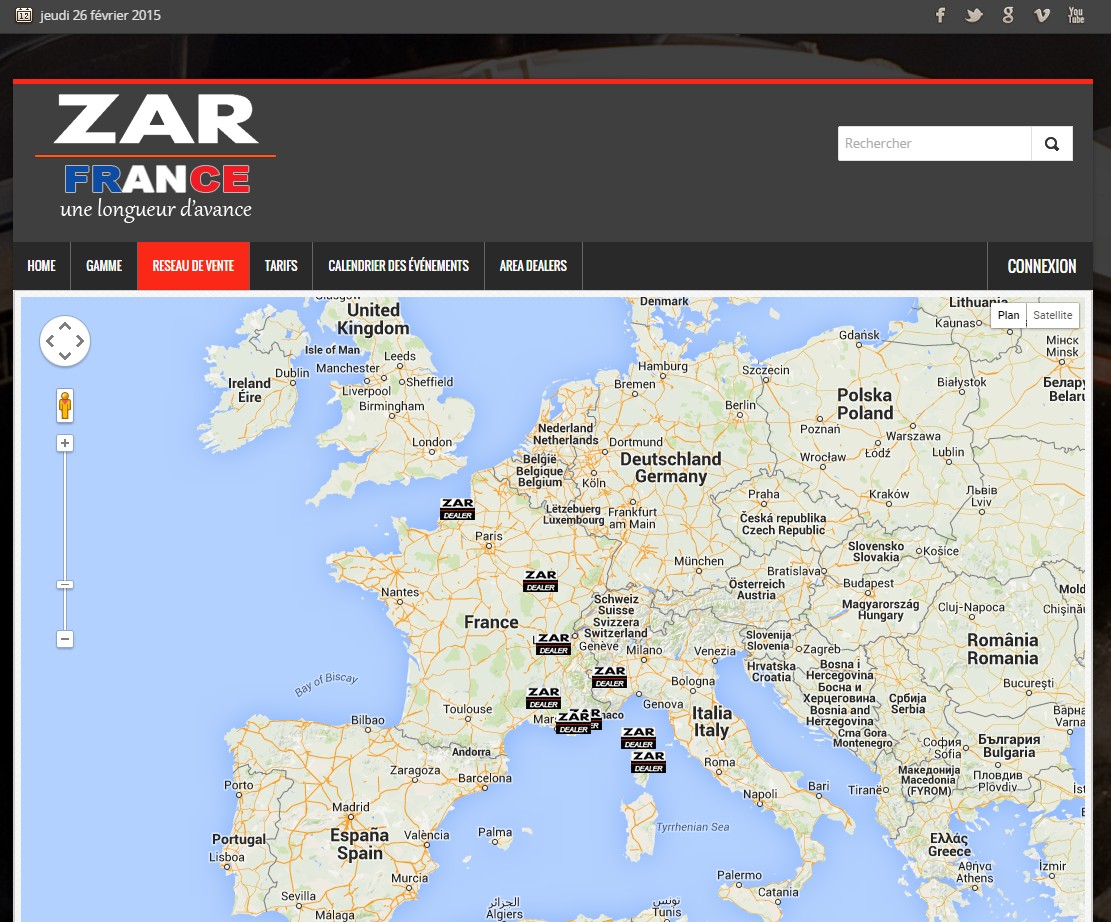Click the 'Portugal' country label on map
This screenshot has width=1111, height=922.
[239, 839]
